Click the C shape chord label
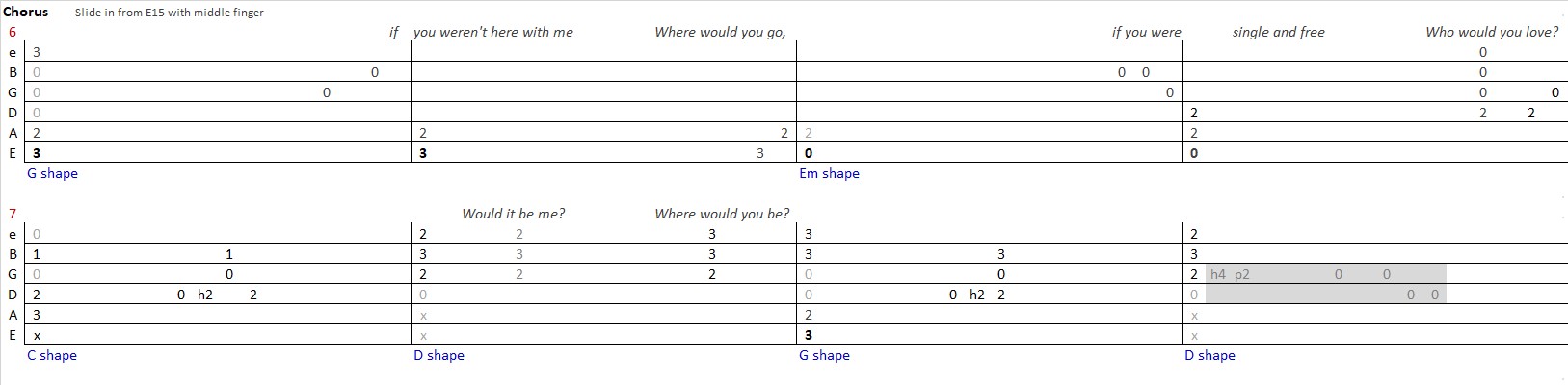1568x385 pixels. tap(52, 356)
